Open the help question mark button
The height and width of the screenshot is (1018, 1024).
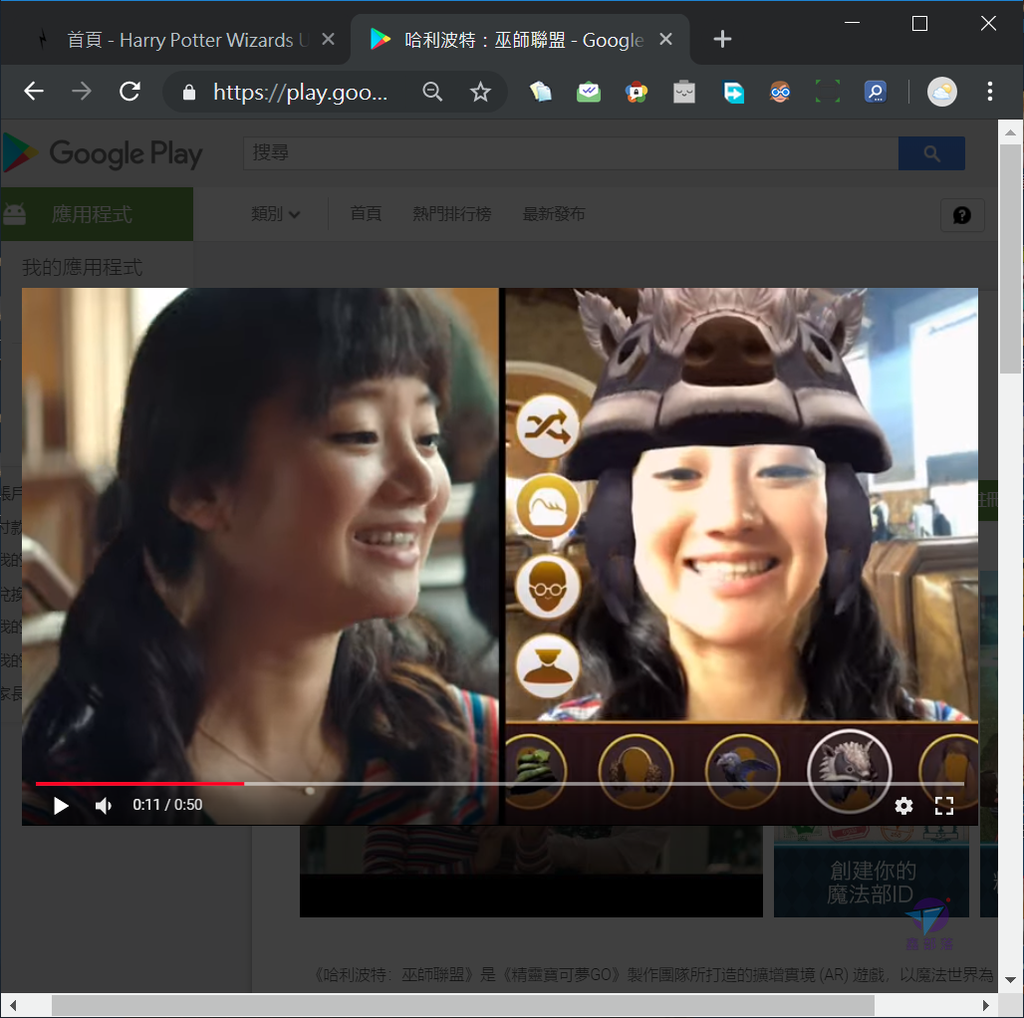tap(962, 215)
